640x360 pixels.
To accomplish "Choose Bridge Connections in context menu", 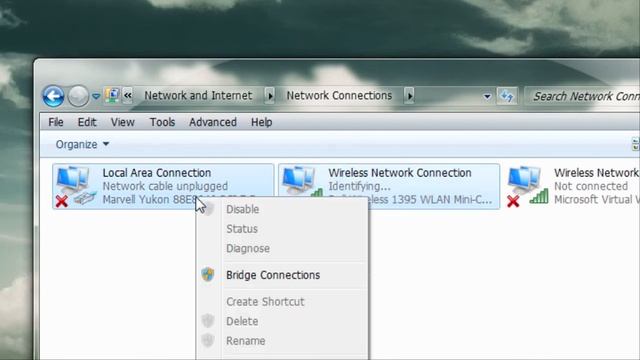I will [282, 275].
